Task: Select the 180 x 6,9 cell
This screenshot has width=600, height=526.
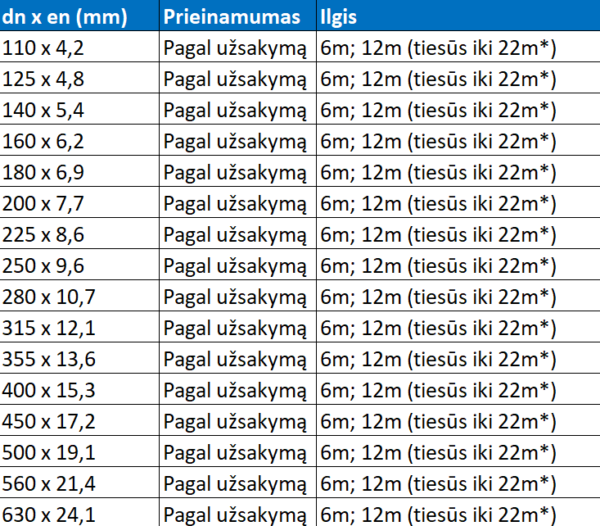Action: (x=79, y=171)
